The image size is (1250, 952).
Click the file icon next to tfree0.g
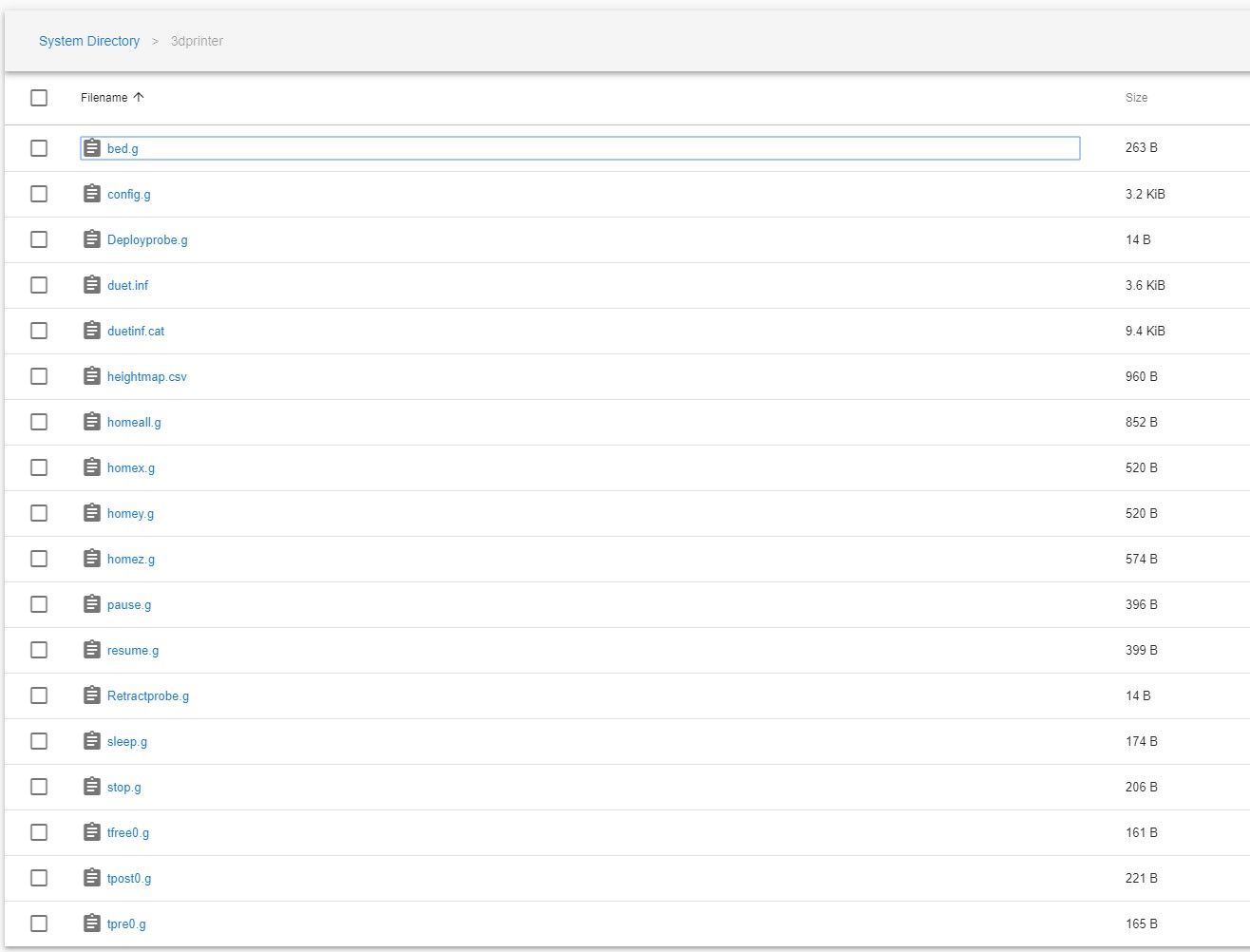pyautogui.click(x=92, y=832)
